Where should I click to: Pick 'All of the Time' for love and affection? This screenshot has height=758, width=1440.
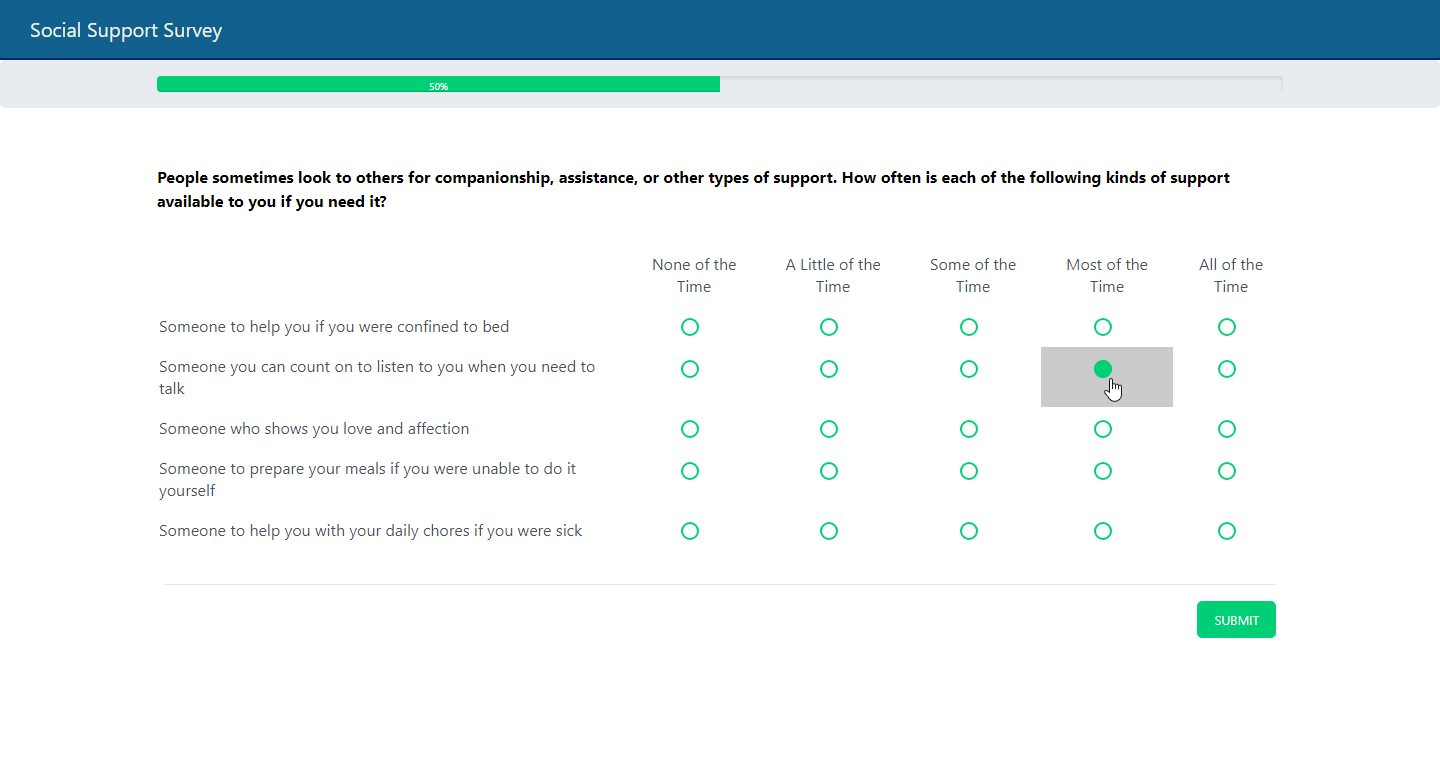click(1227, 429)
